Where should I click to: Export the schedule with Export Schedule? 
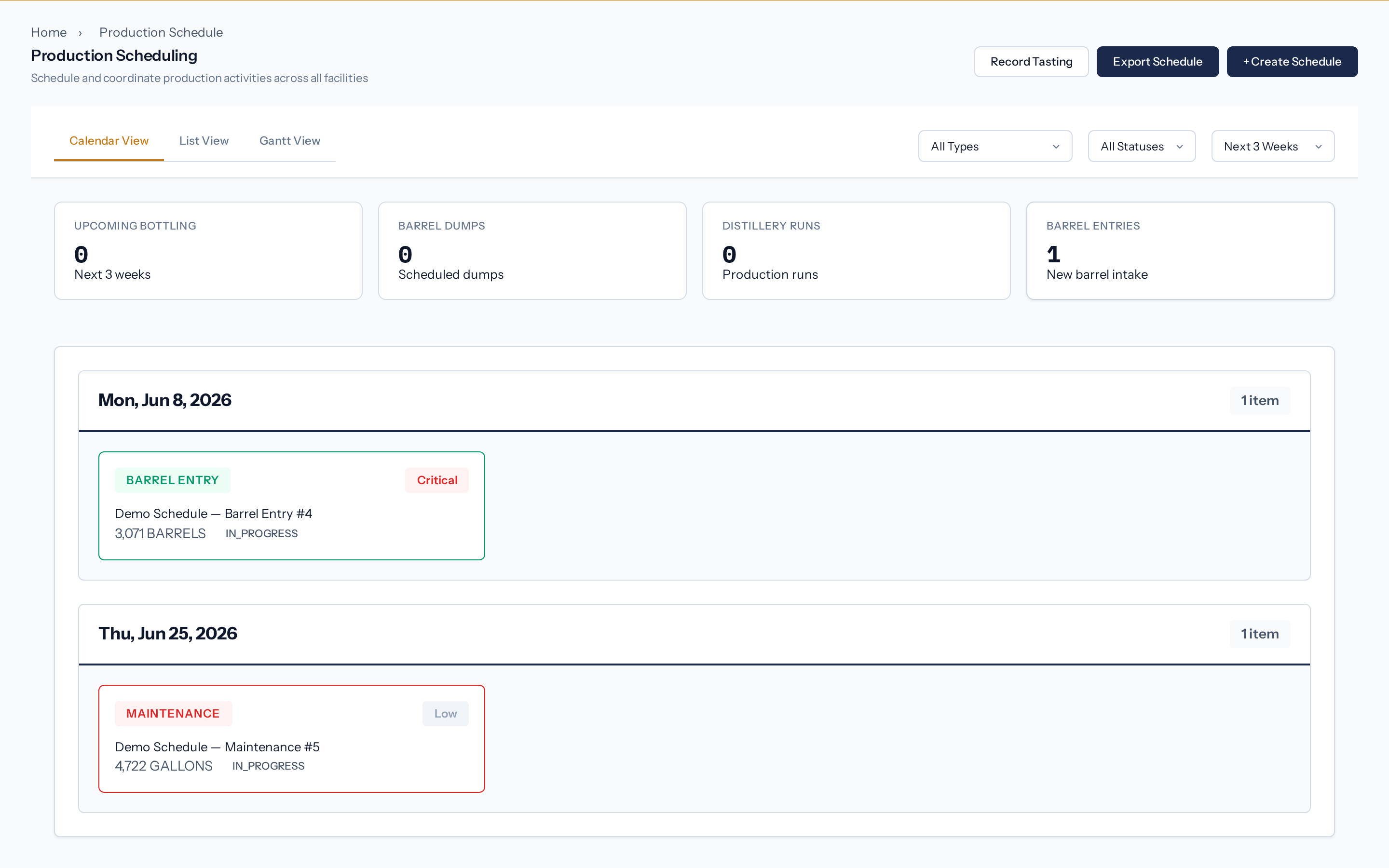[x=1157, y=61]
